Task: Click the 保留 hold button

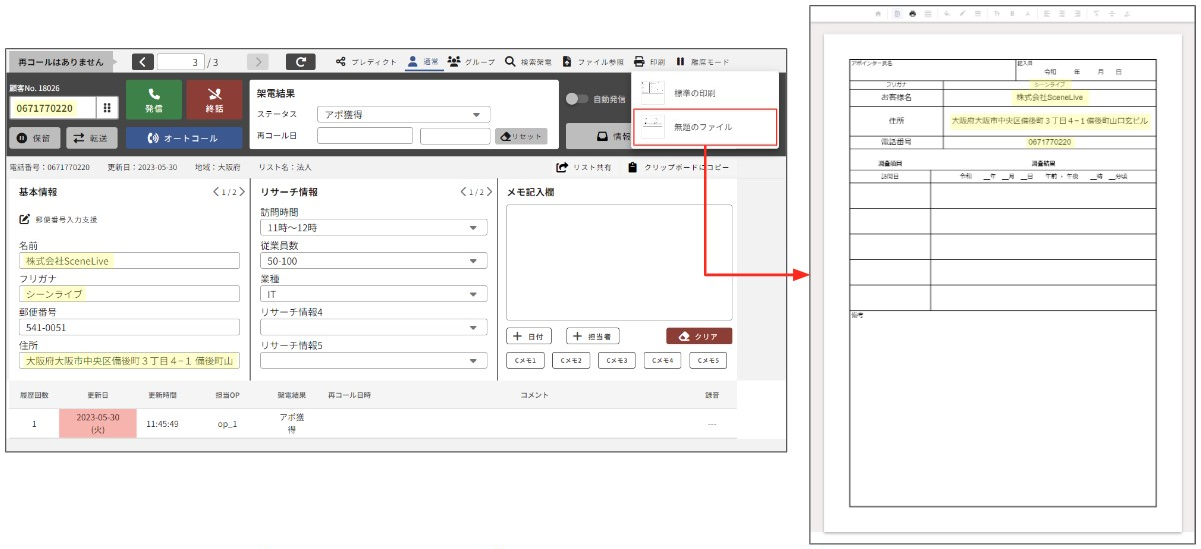Action: click(34, 137)
